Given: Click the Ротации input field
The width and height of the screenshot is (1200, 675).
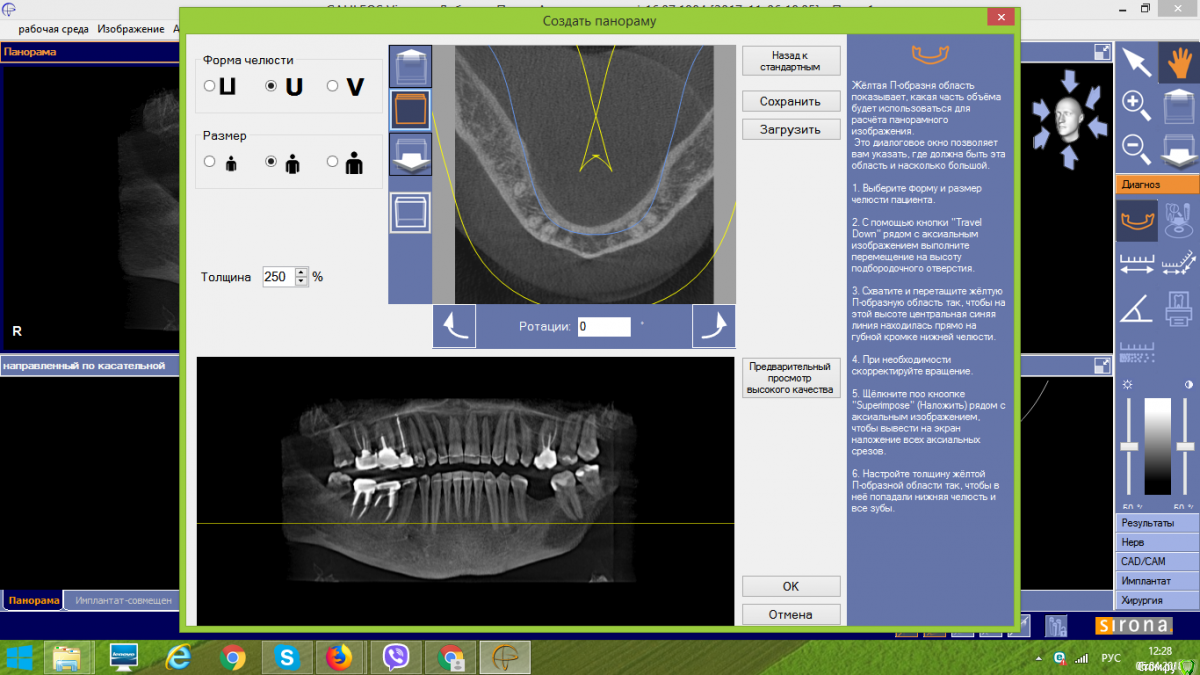Looking at the screenshot, I should [604, 327].
